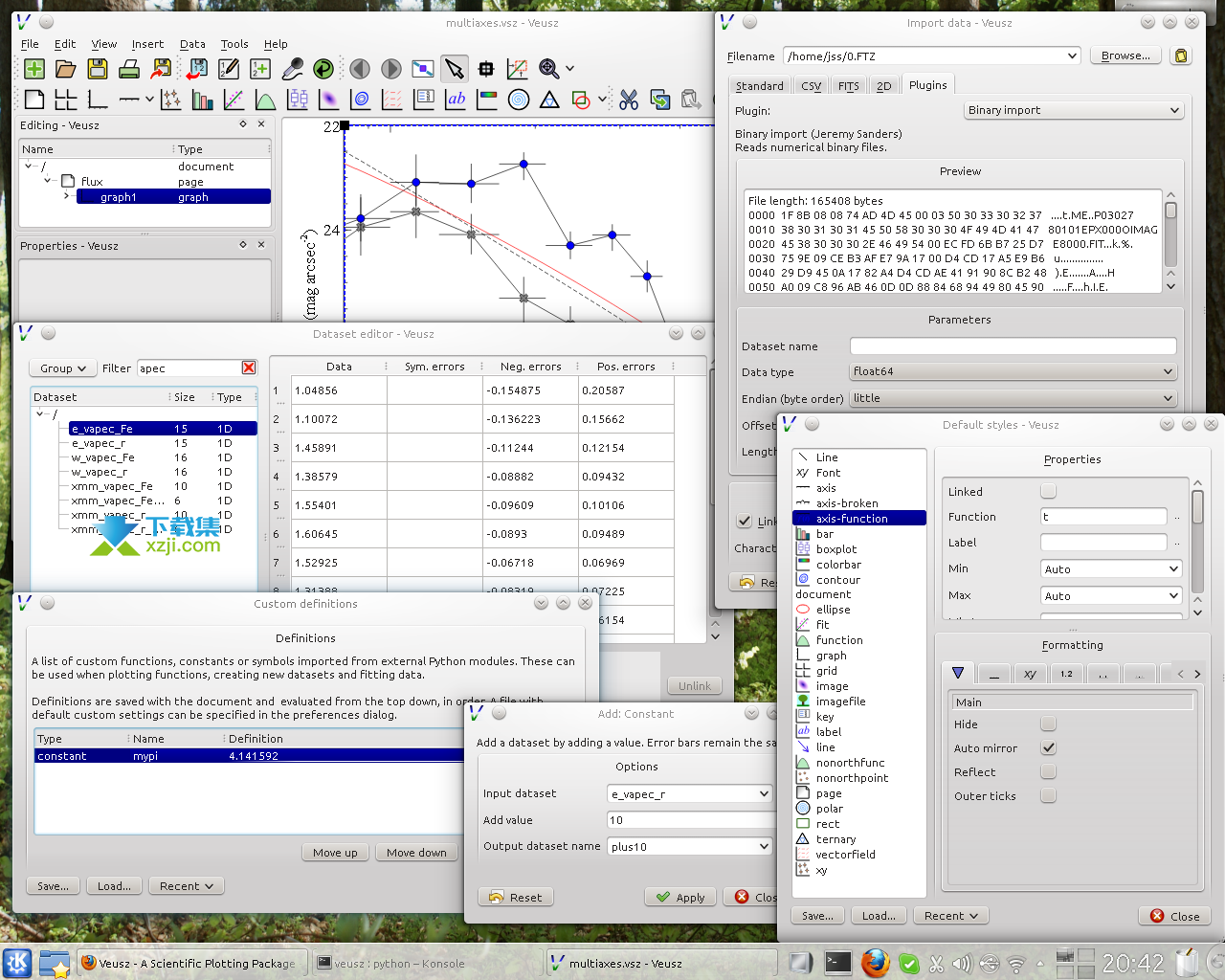Toggle the Linked checkbox in Default styles
Viewport: 1225px width, 980px height.
(x=1048, y=491)
